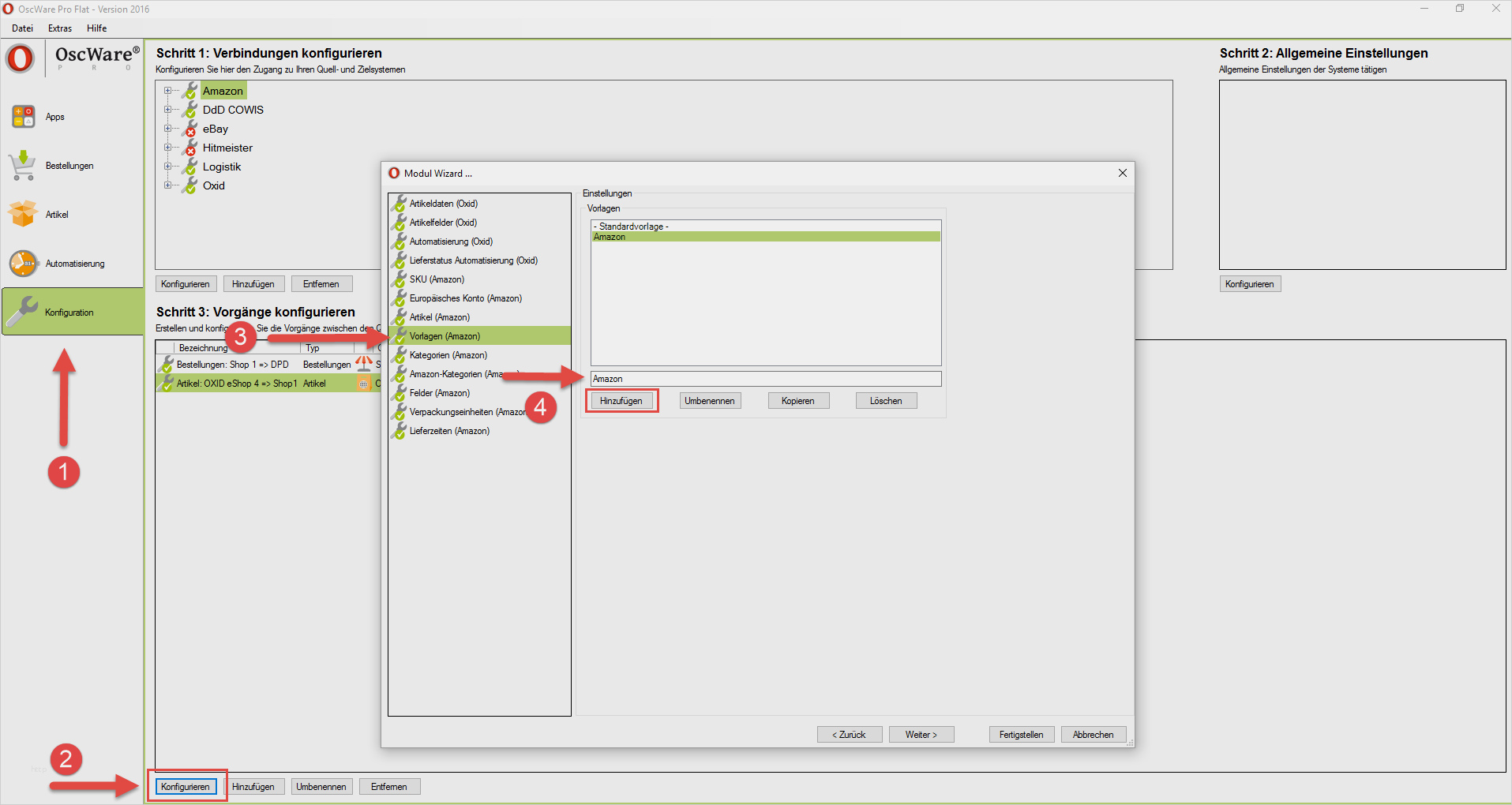Open the Artikel box icon

point(23,214)
